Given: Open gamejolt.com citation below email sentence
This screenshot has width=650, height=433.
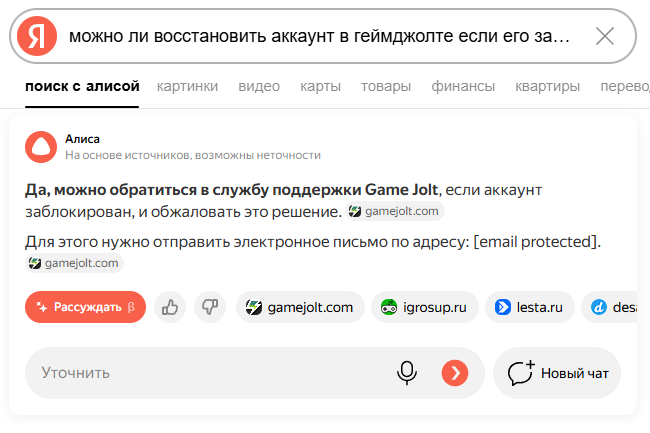Looking at the screenshot, I should pos(74,263).
